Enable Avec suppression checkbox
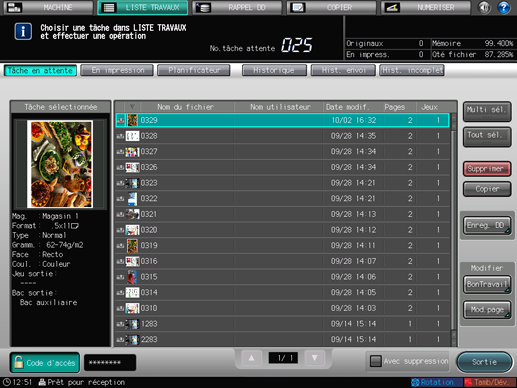Image resolution: width=517 pixels, height=388 pixels. (x=376, y=361)
